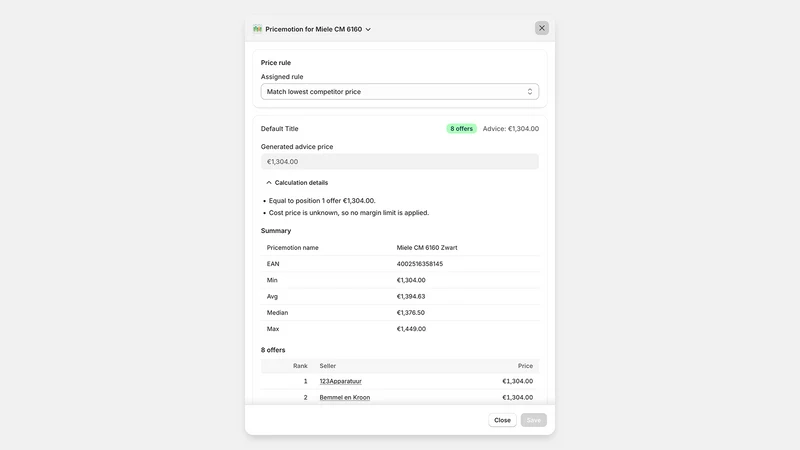Click the Price column header
Image resolution: width=800 pixels, height=450 pixels.
(x=525, y=366)
